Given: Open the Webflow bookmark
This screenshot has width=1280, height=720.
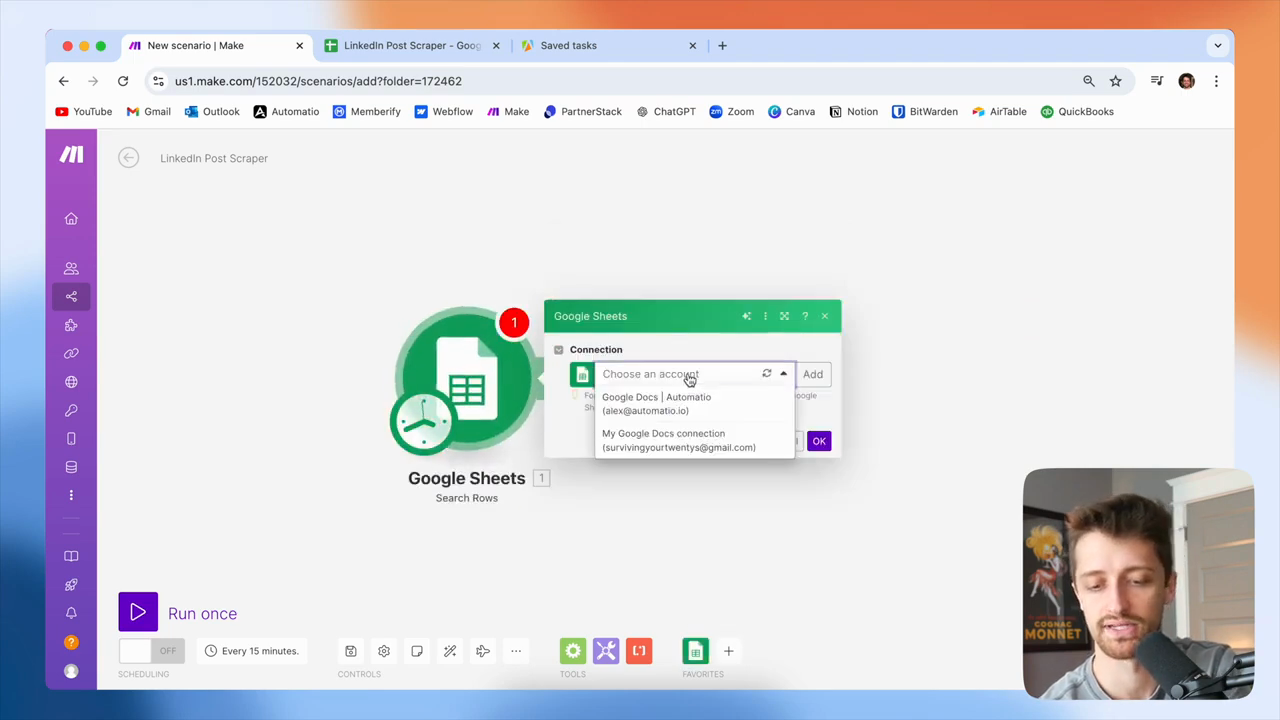Looking at the screenshot, I should [x=444, y=112].
